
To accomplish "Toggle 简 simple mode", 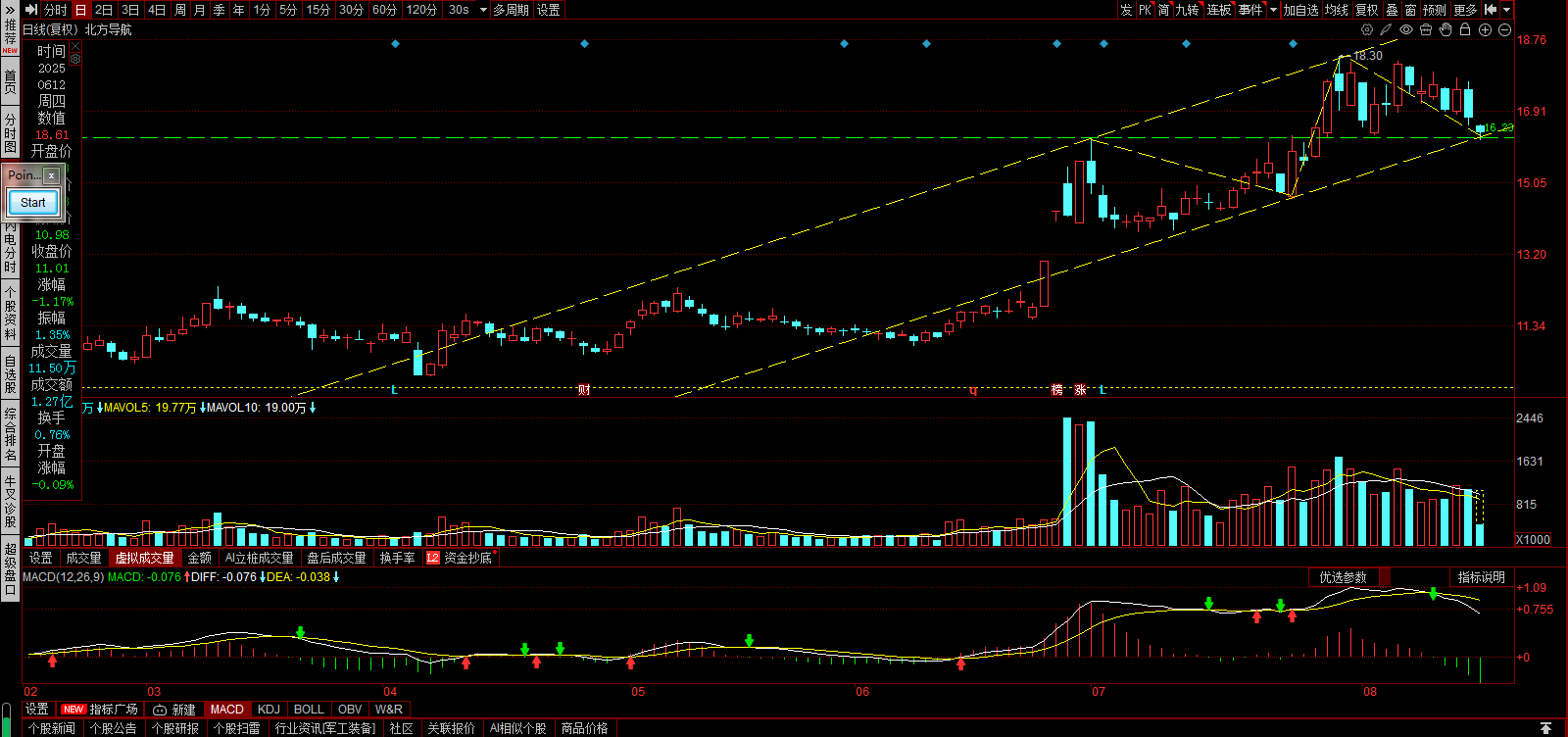I will [x=1163, y=10].
